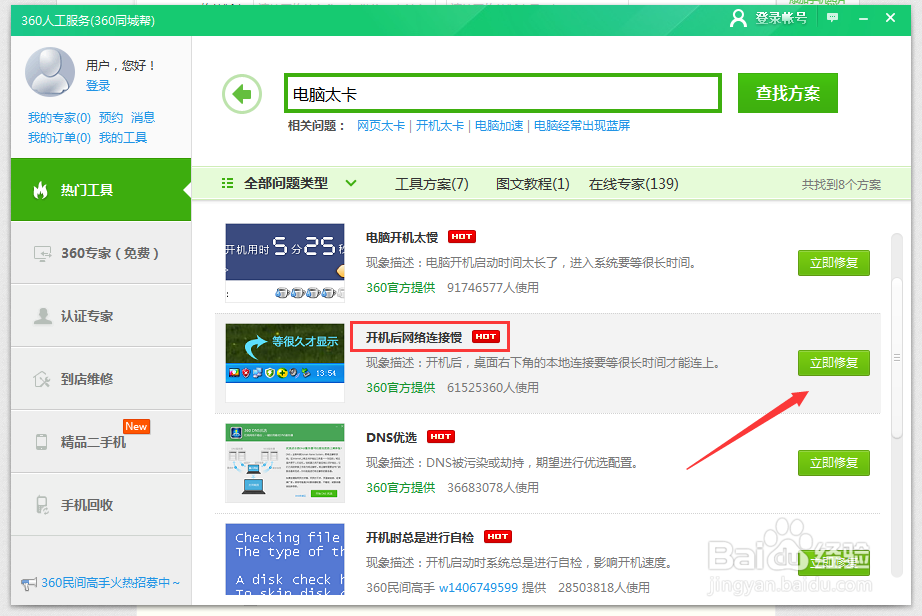This screenshot has width=922, height=616.
Task: Open the feedback message icon in title bar
Action: point(833,18)
